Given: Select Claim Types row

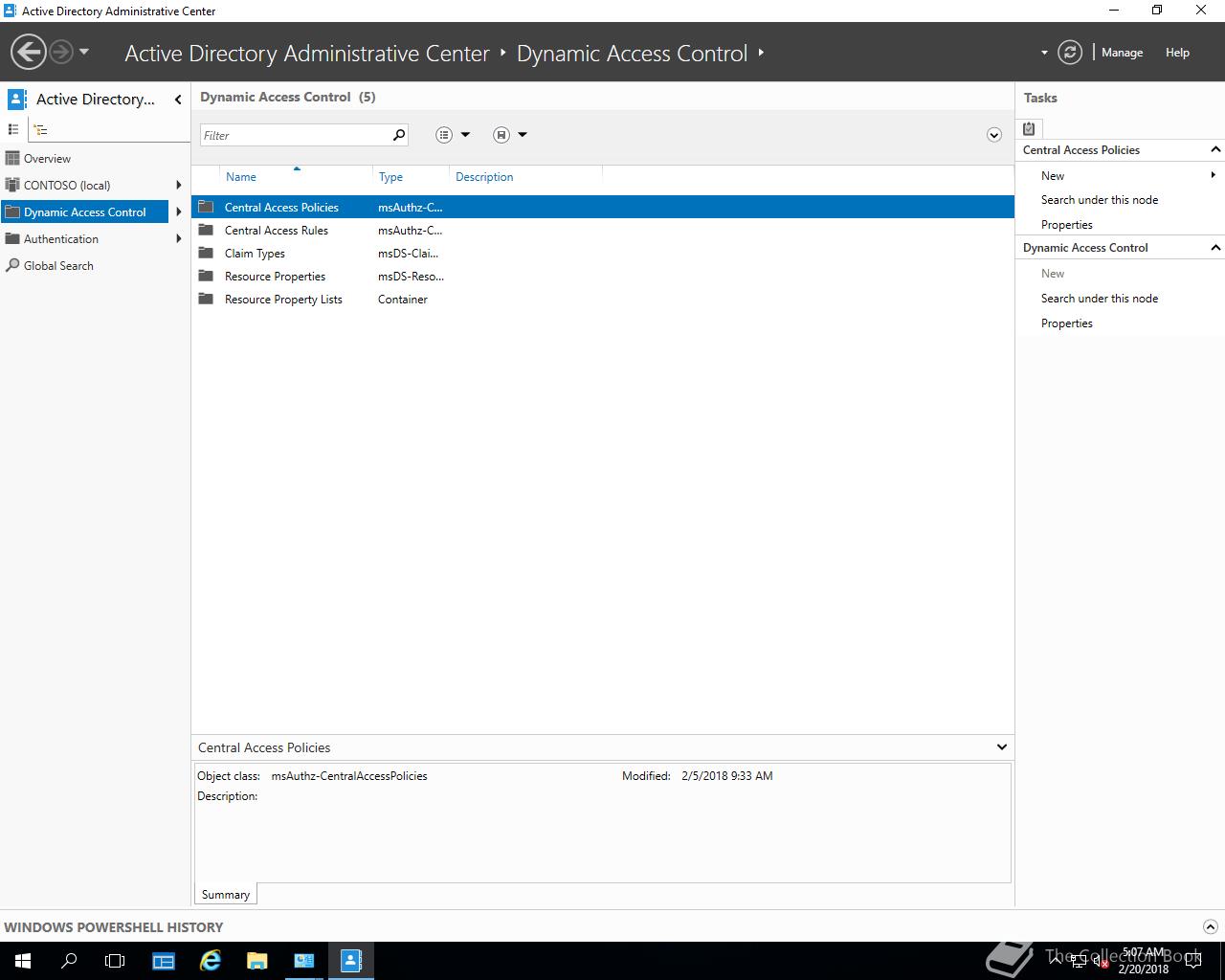Looking at the screenshot, I should 603,253.
